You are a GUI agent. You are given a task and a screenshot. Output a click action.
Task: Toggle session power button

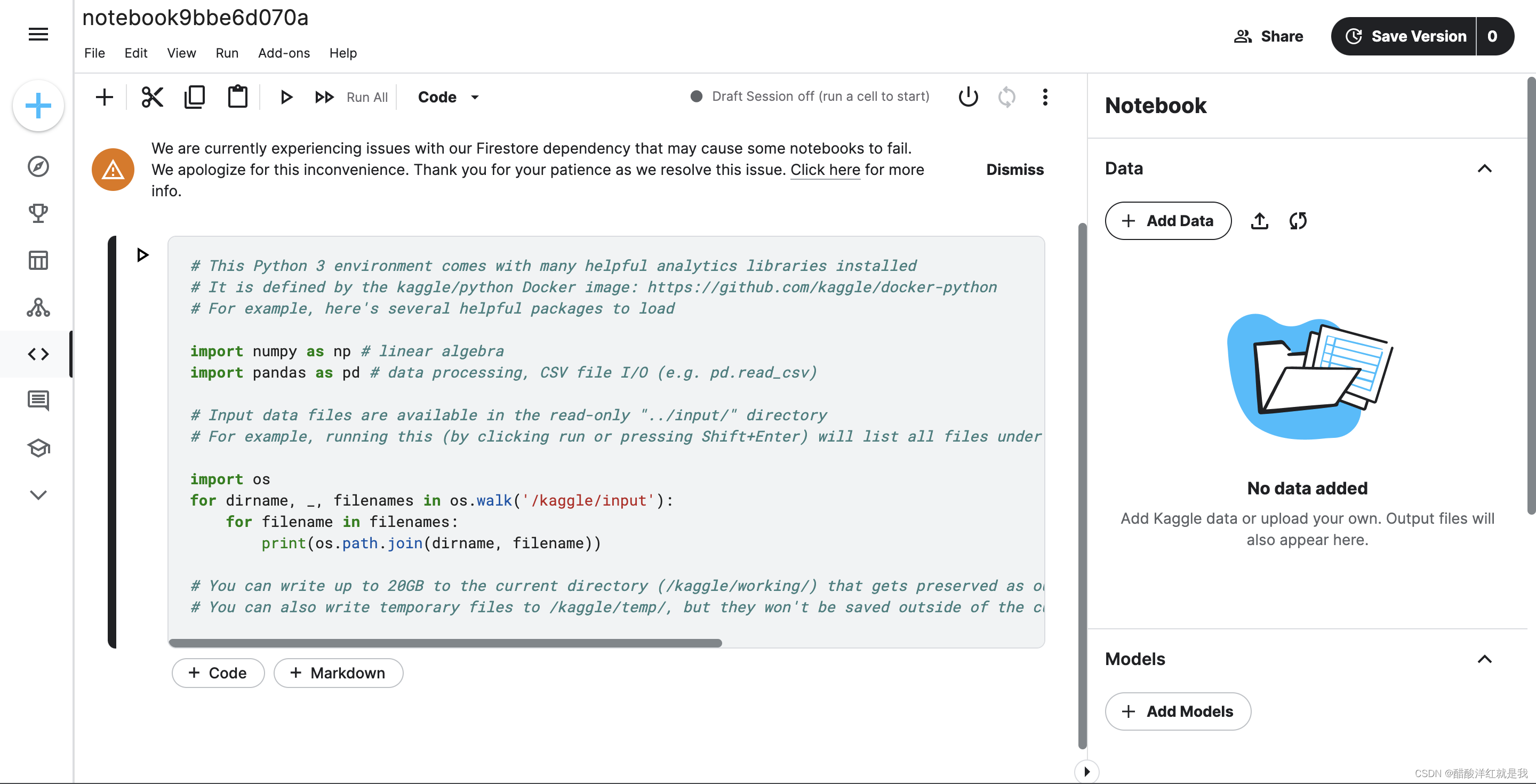coord(968,97)
